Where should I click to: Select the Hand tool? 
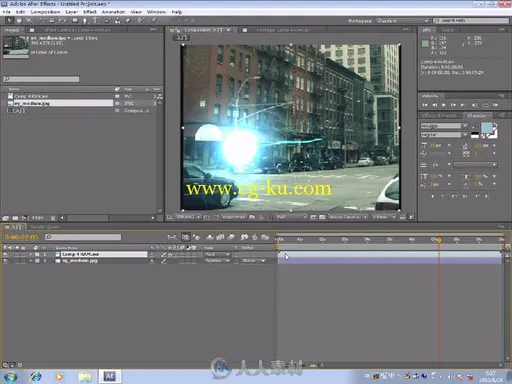(x=19, y=21)
